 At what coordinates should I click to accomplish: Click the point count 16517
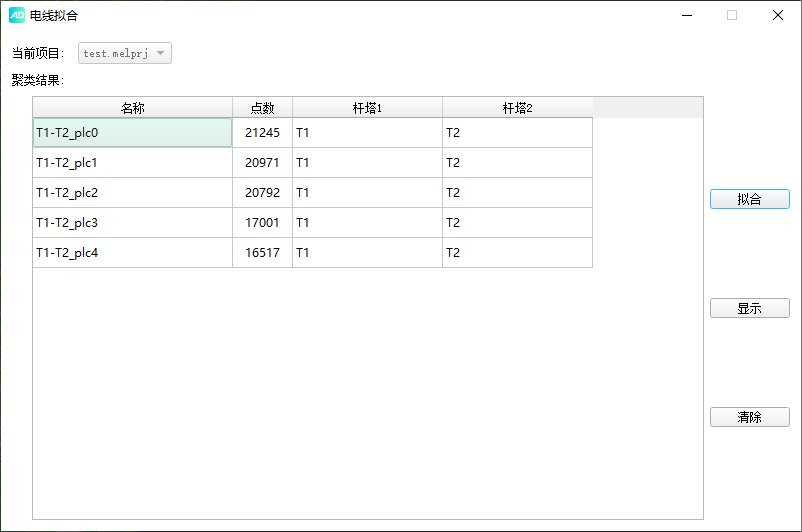point(262,253)
